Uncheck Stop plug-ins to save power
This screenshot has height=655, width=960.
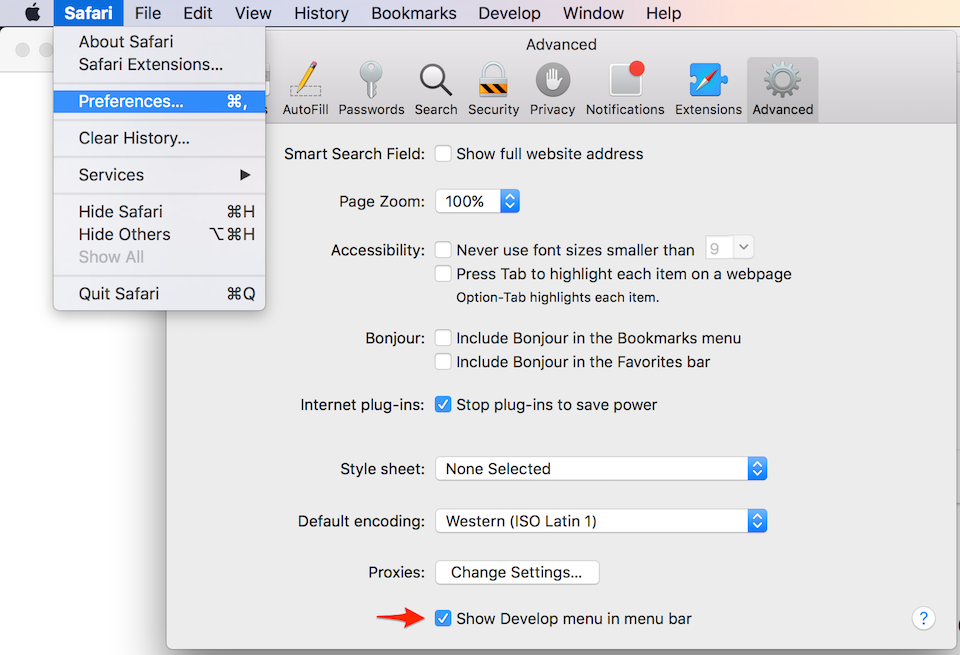[x=443, y=405]
